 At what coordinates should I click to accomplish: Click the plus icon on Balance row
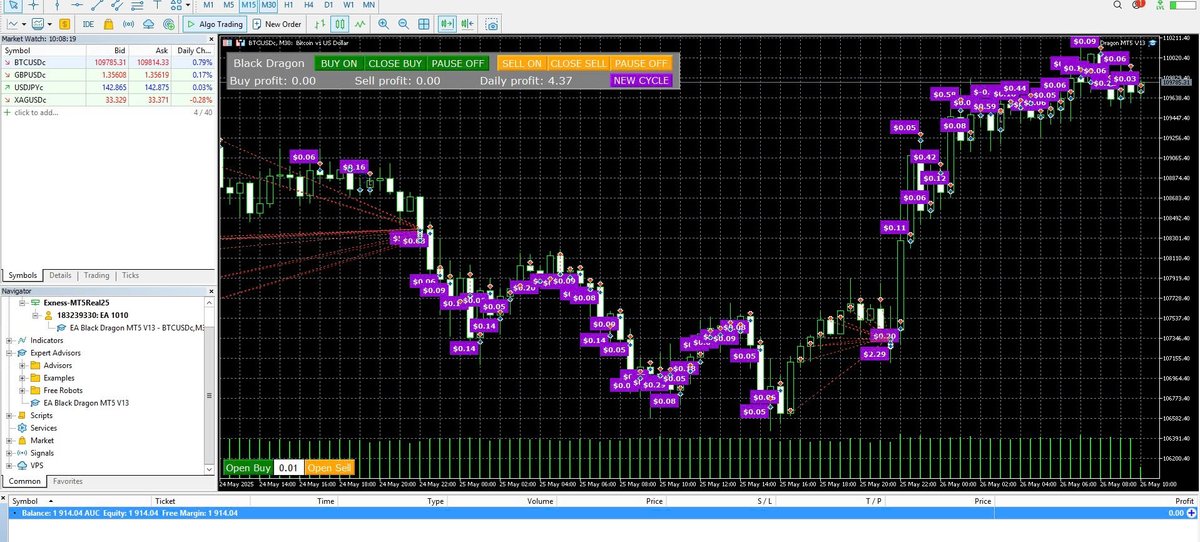click(x=1191, y=512)
